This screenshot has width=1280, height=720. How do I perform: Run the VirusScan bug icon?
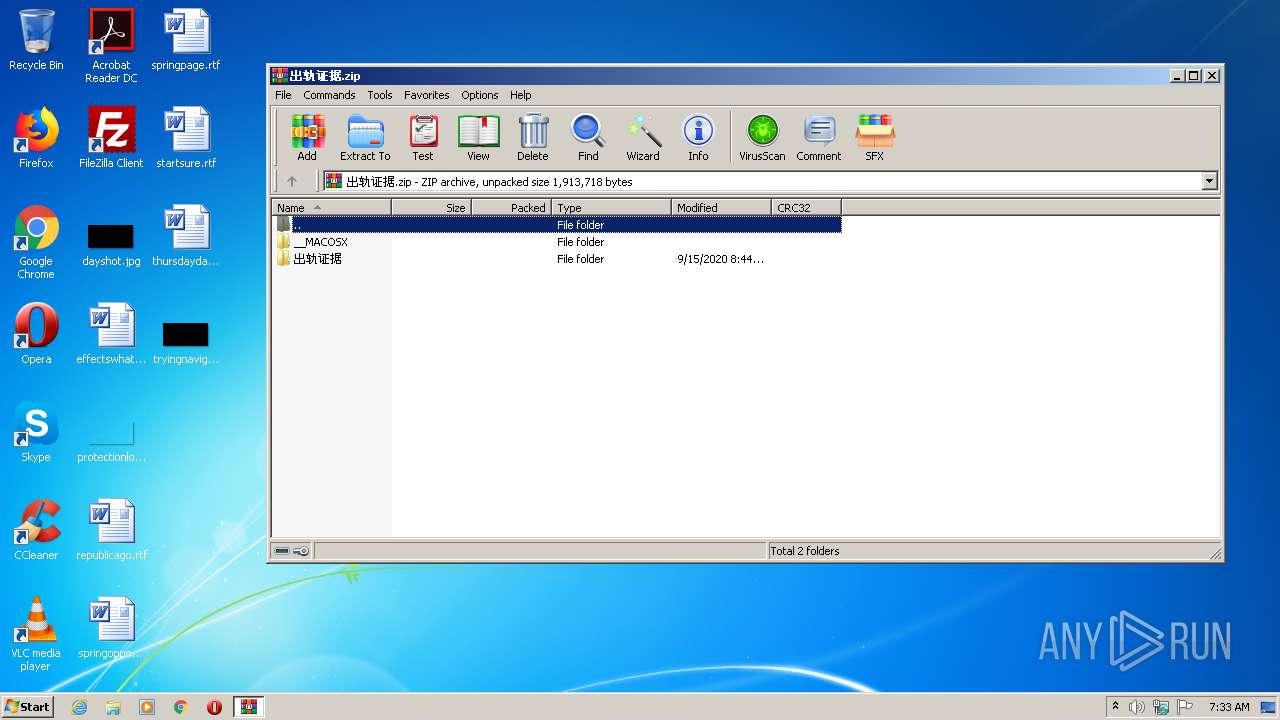[x=762, y=138]
